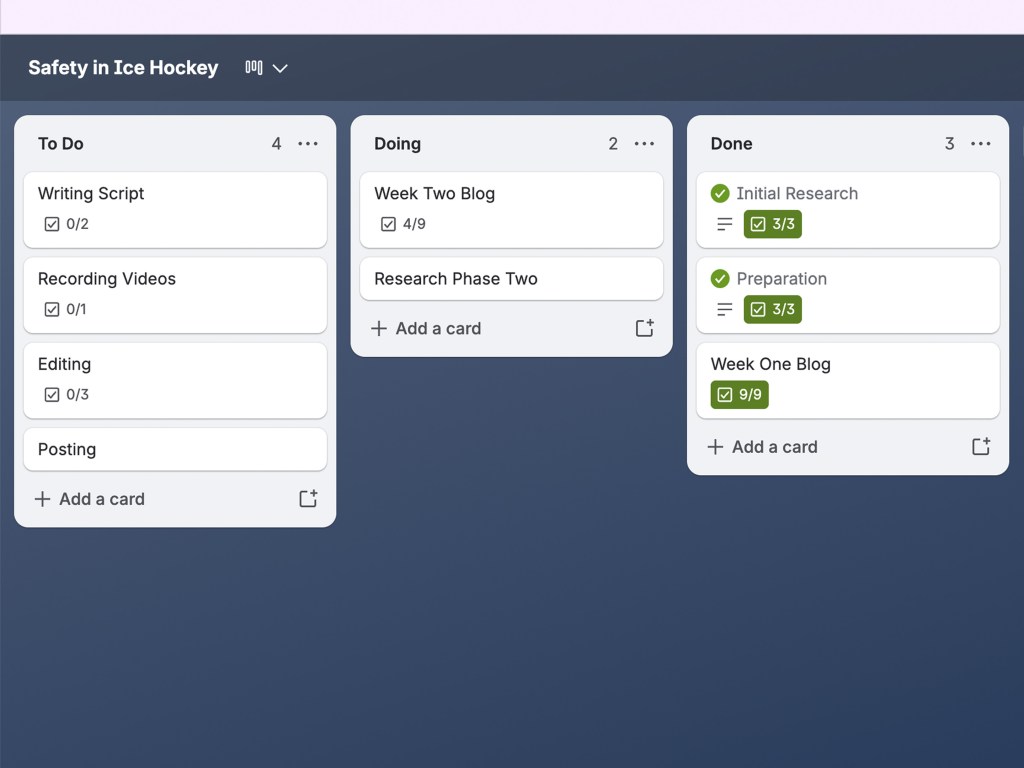Viewport: 1024px width, 768px height.
Task: Open the To Do list actions menu
Action: pyautogui.click(x=308, y=144)
